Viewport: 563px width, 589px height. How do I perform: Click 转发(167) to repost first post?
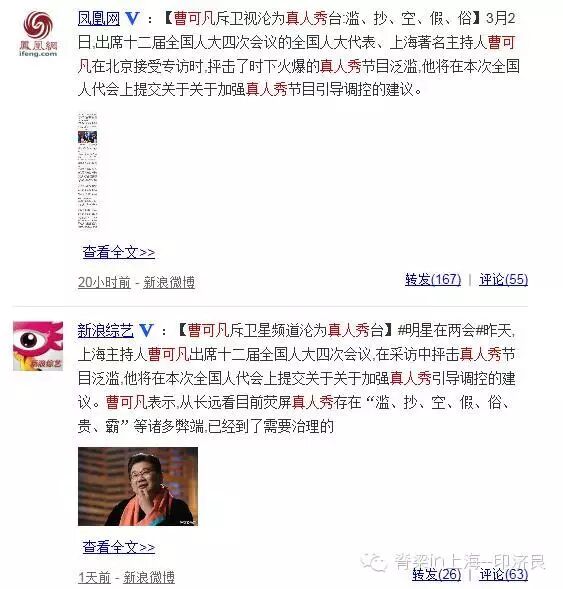coord(433,279)
